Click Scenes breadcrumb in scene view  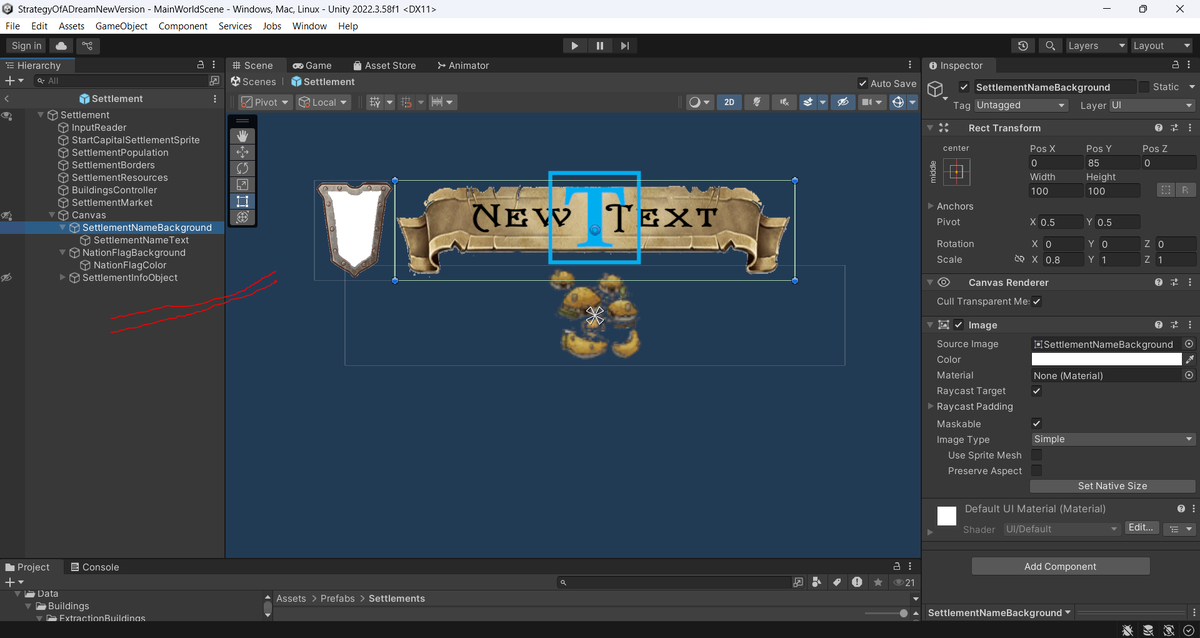pyautogui.click(x=252, y=82)
